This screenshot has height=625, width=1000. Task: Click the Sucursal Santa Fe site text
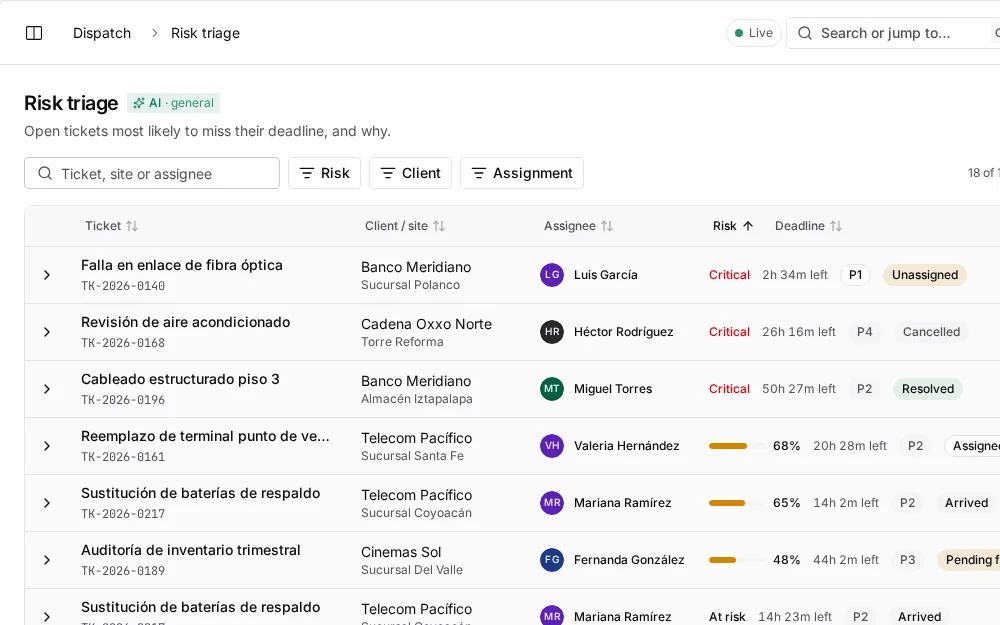[x=412, y=456]
